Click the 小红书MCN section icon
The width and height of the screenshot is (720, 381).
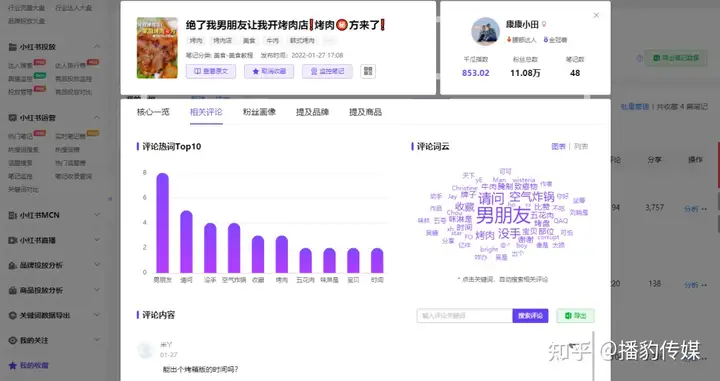(12, 215)
